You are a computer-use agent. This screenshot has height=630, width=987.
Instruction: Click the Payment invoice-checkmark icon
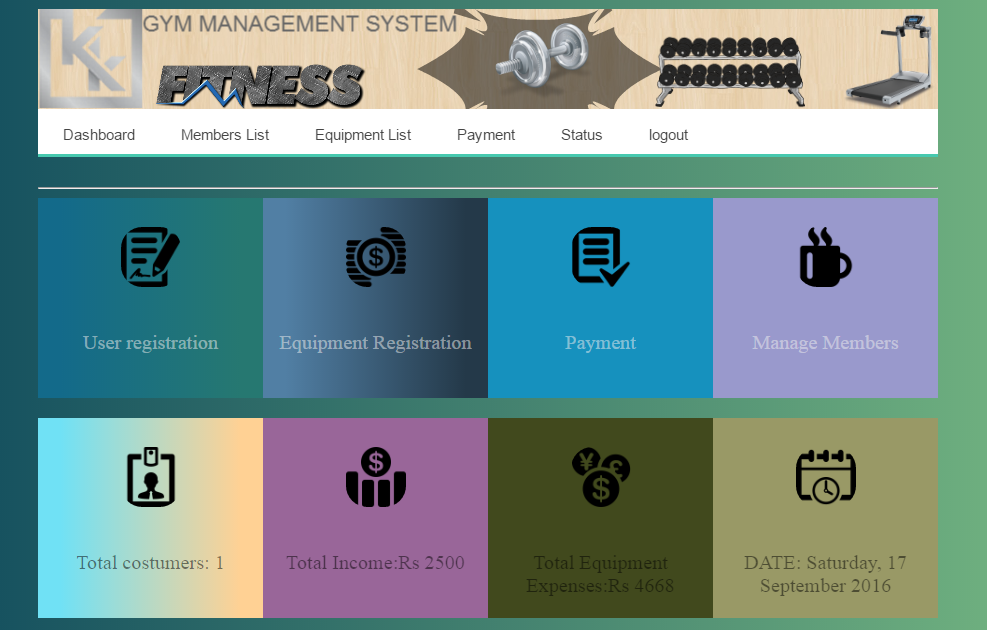[600, 256]
